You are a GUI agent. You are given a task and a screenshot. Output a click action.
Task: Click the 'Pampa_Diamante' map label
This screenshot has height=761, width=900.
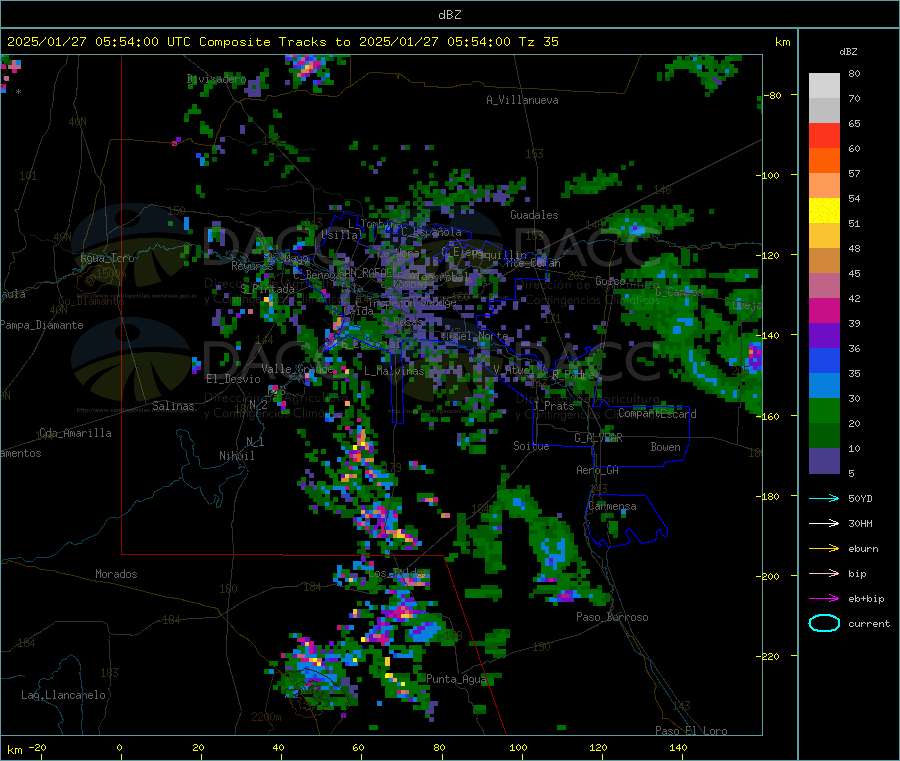point(42,325)
